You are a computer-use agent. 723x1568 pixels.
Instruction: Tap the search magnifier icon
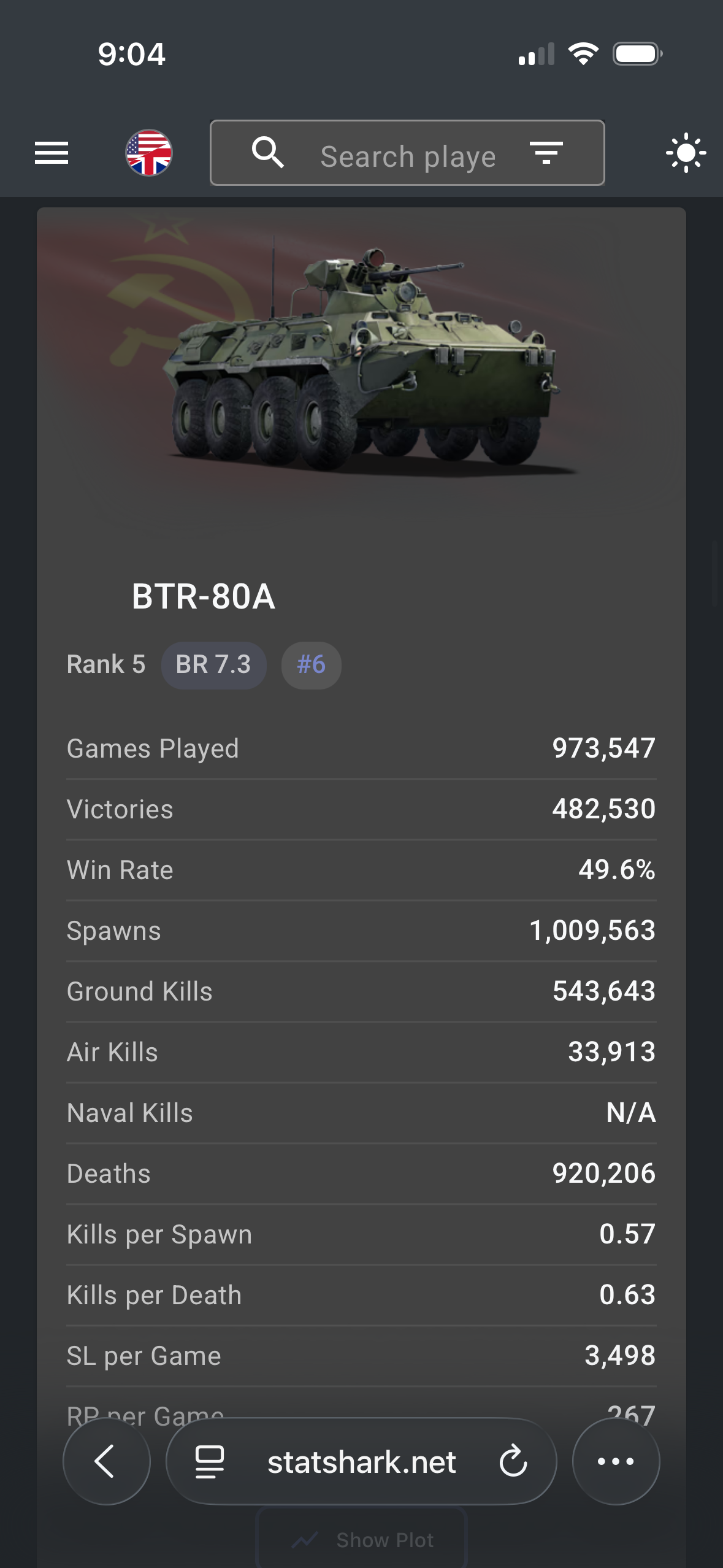point(268,153)
